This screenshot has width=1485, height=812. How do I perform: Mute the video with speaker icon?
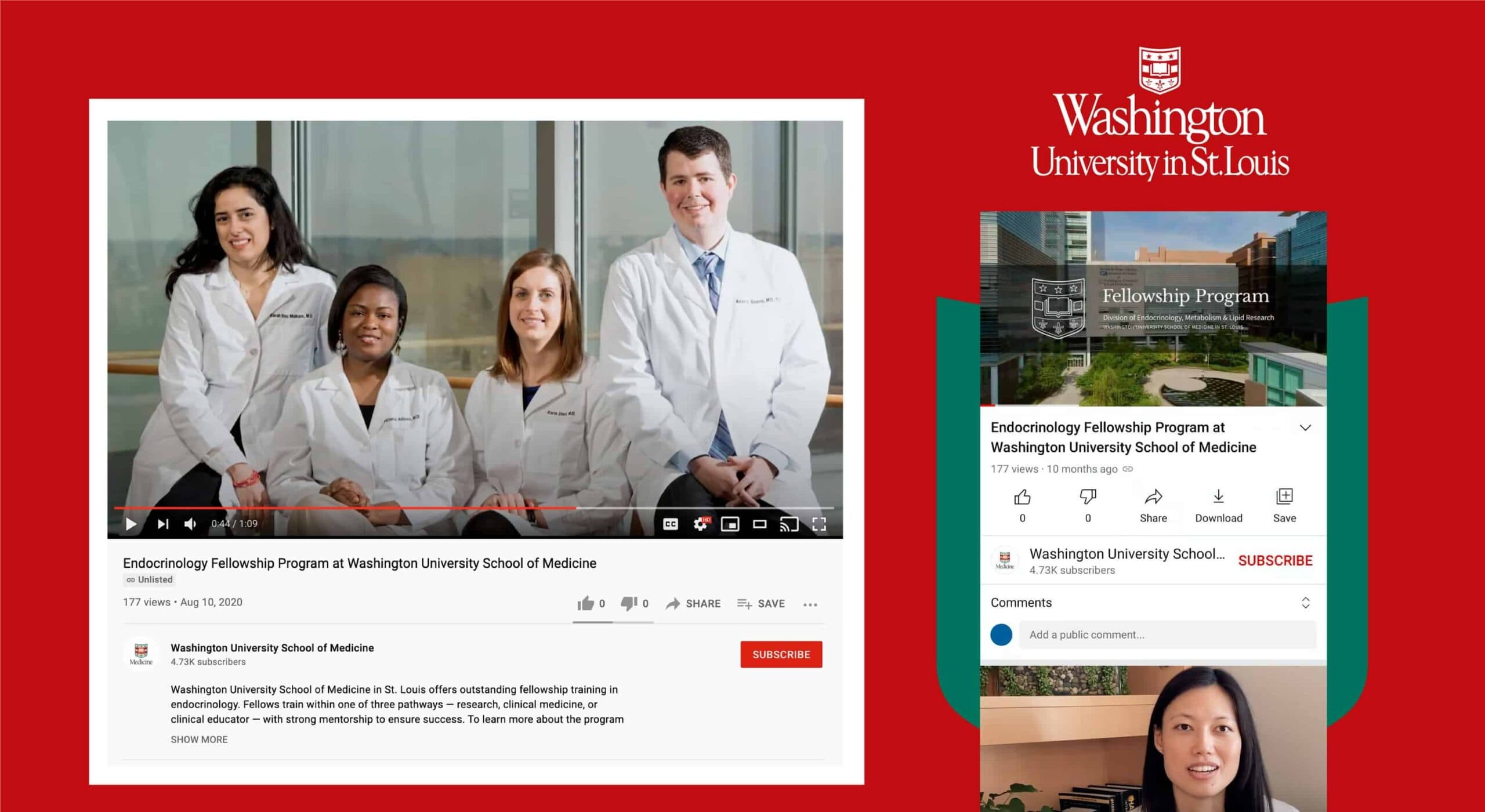click(x=190, y=524)
